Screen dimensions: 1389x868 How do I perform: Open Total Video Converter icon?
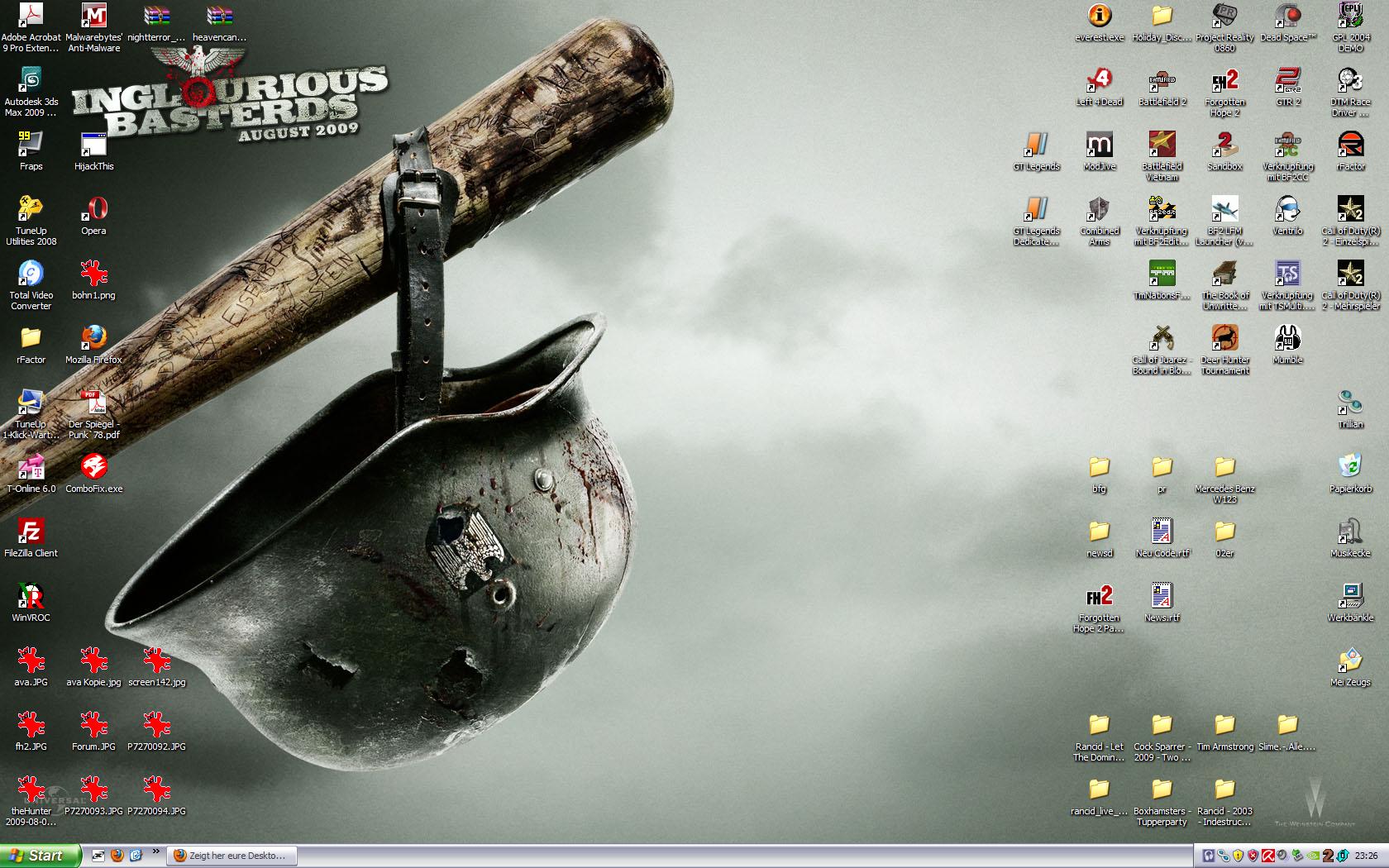pos(31,285)
